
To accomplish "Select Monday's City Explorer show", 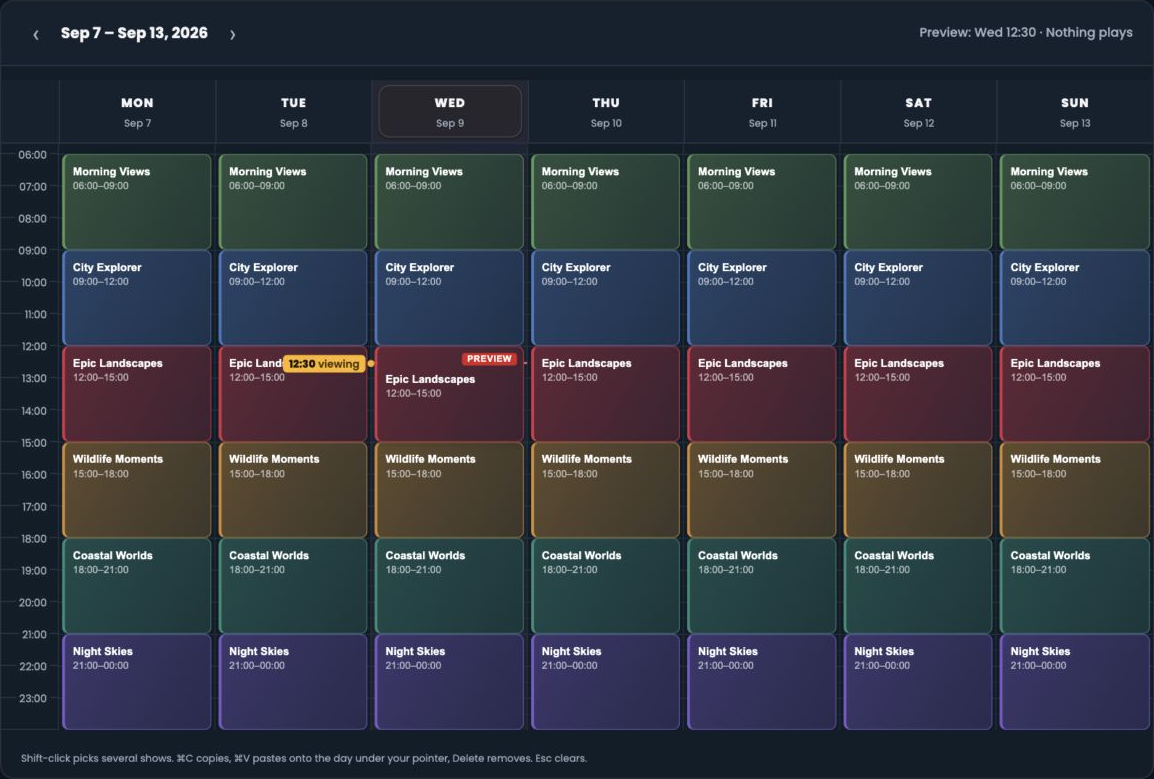I will click(x=137, y=297).
